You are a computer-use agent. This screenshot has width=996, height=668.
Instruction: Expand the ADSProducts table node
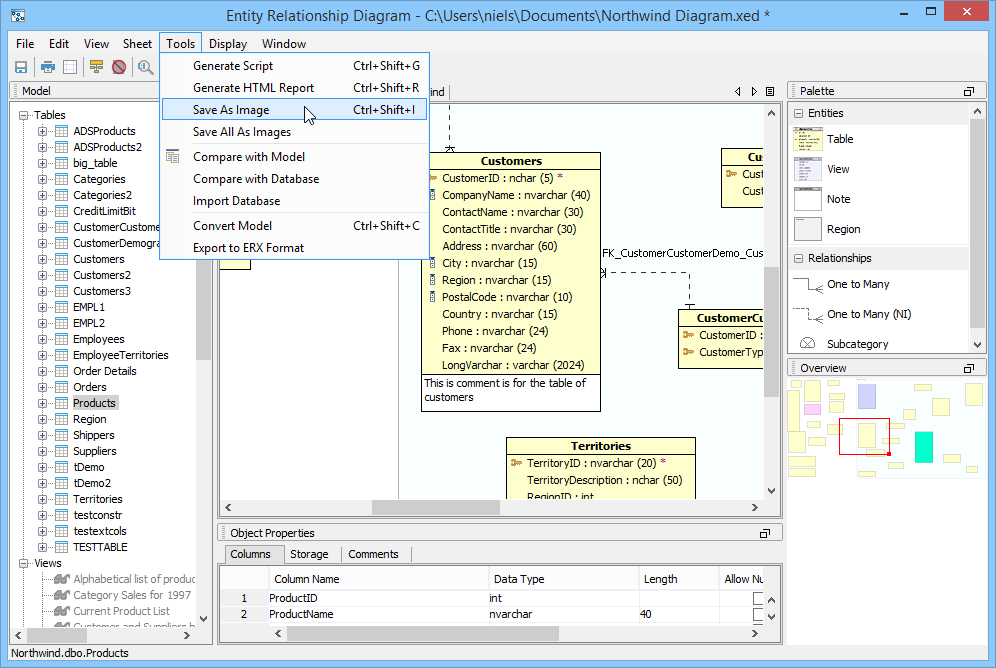pyautogui.click(x=42, y=131)
